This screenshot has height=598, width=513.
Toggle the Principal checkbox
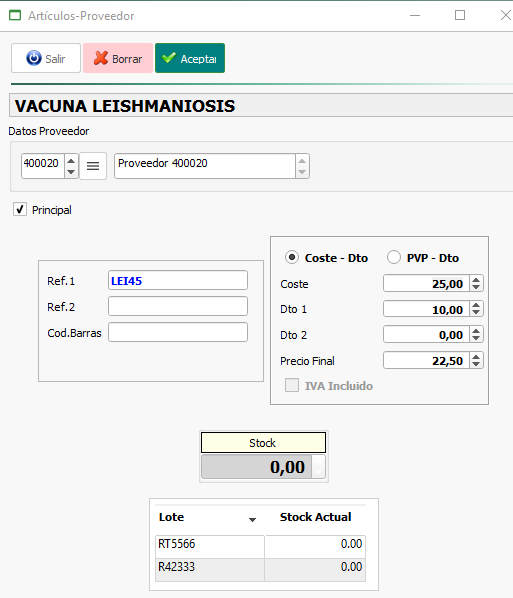(20, 209)
